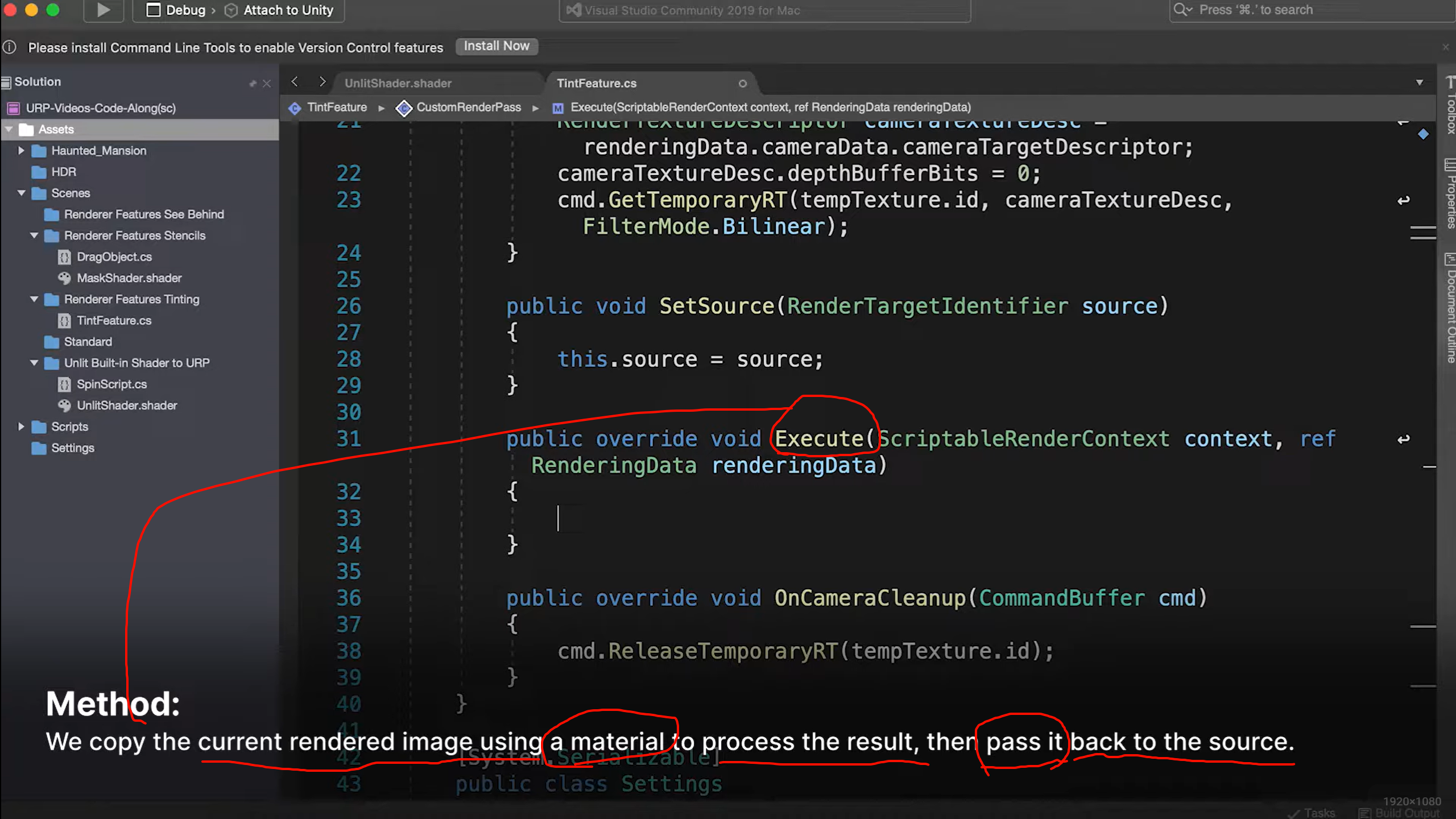Click the TintFeature class icon in breadcrumb
Screen dimensions: 1456x819
[295, 108]
